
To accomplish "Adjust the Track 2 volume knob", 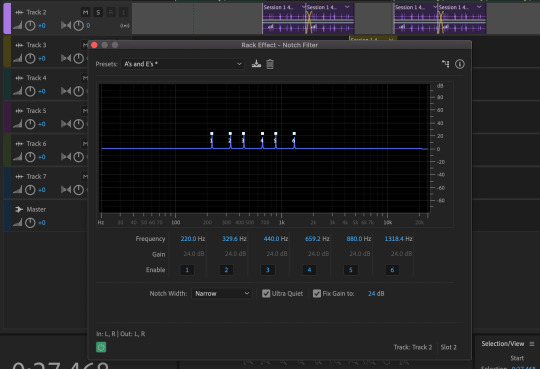I will (30, 25).
